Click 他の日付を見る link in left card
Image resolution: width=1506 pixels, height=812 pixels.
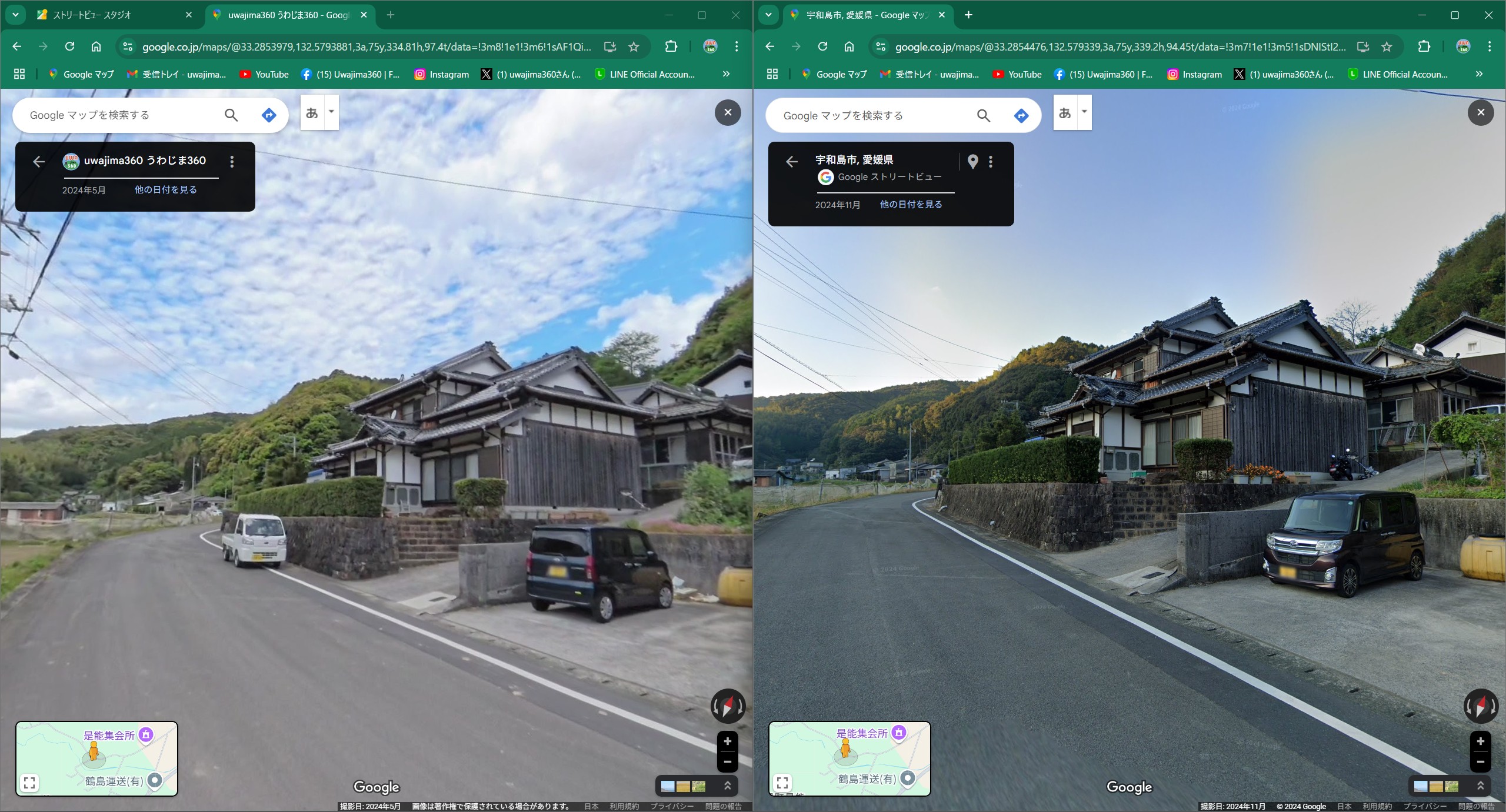tap(165, 189)
